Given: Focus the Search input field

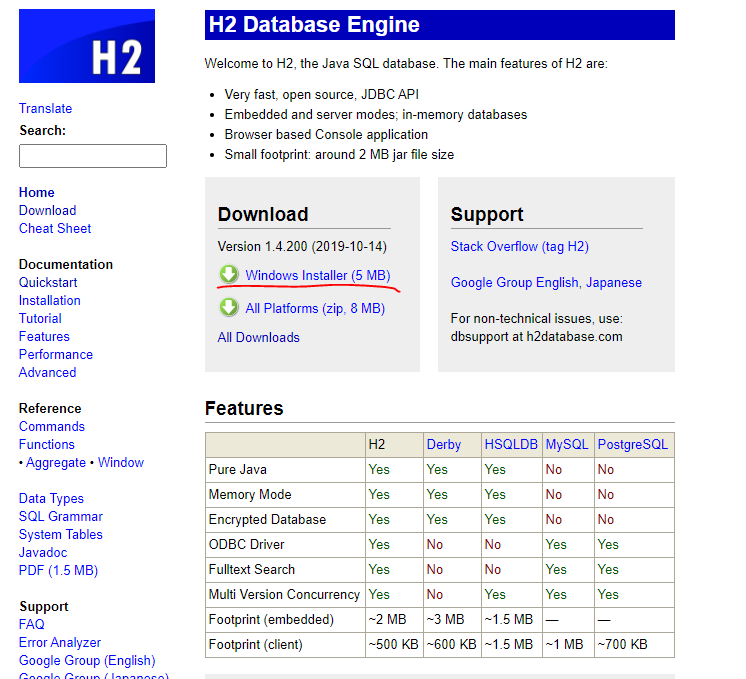Looking at the screenshot, I should coord(93,156).
